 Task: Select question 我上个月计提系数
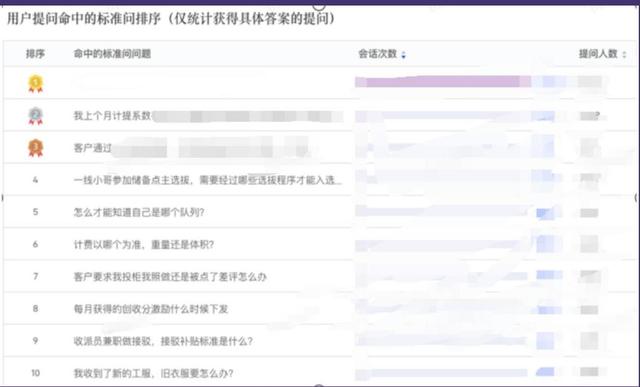(x=112, y=116)
